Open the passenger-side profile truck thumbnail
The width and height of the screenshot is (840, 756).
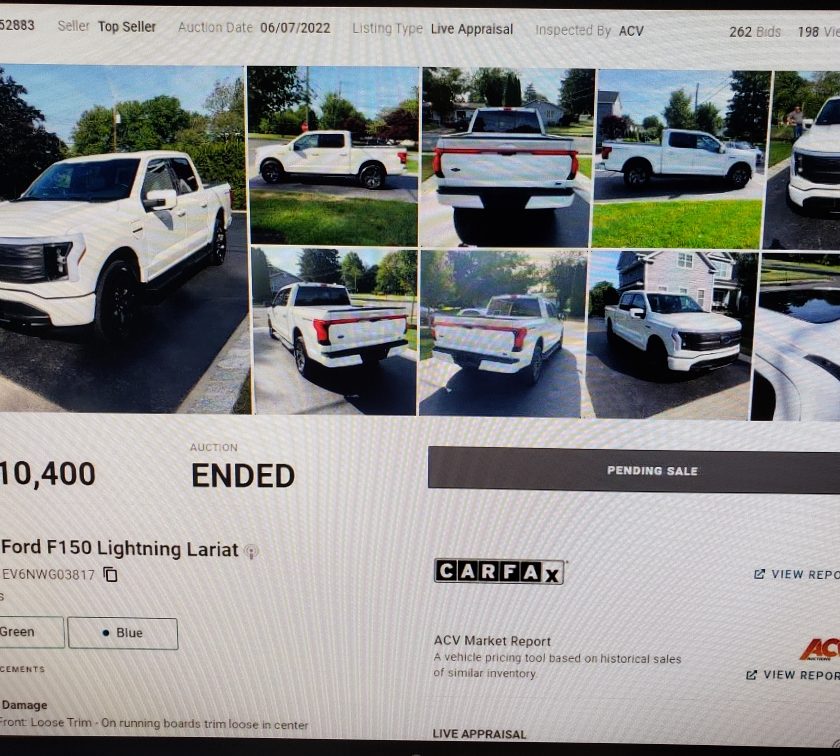pos(681,159)
